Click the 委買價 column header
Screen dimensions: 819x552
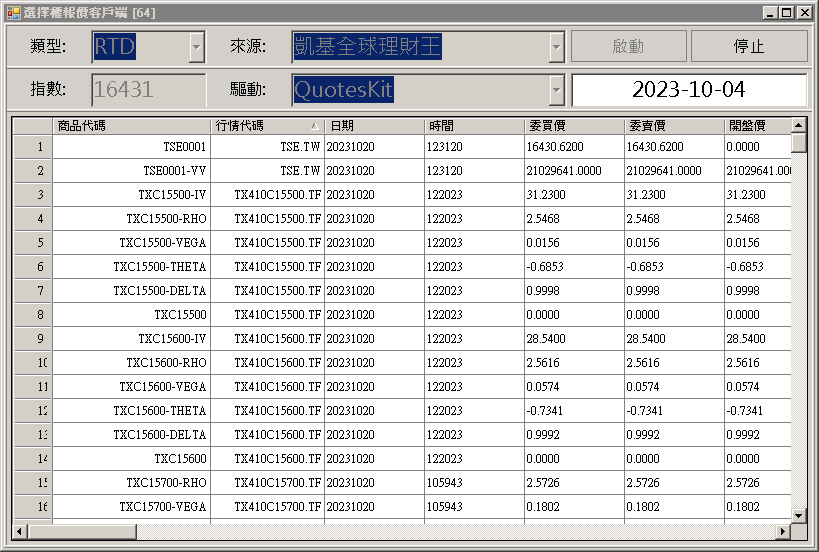(574, 126)
